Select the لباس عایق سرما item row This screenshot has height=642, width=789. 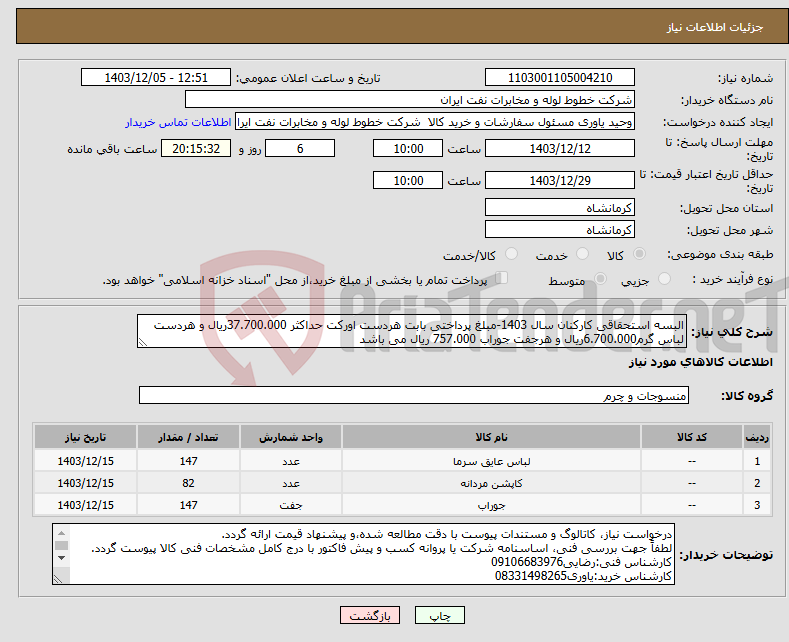coord(403,461)
